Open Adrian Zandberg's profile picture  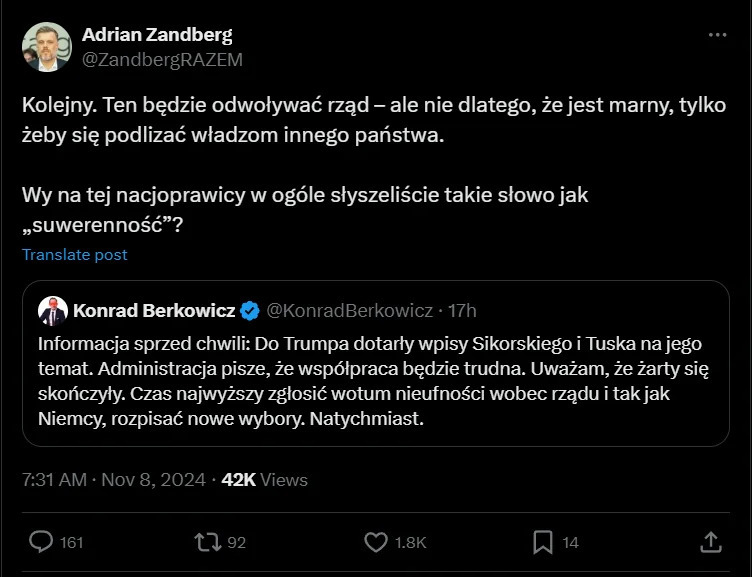point(47,47)
